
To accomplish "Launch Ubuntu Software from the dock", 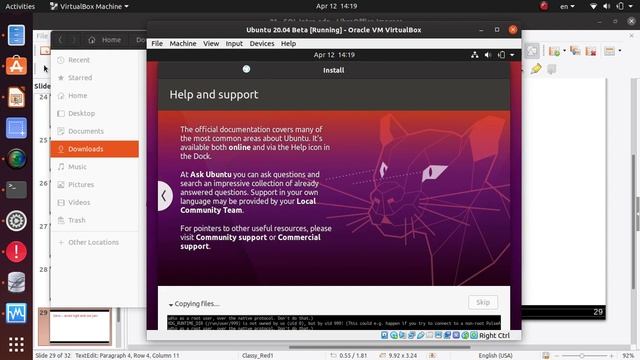I will tap(16, 65).
